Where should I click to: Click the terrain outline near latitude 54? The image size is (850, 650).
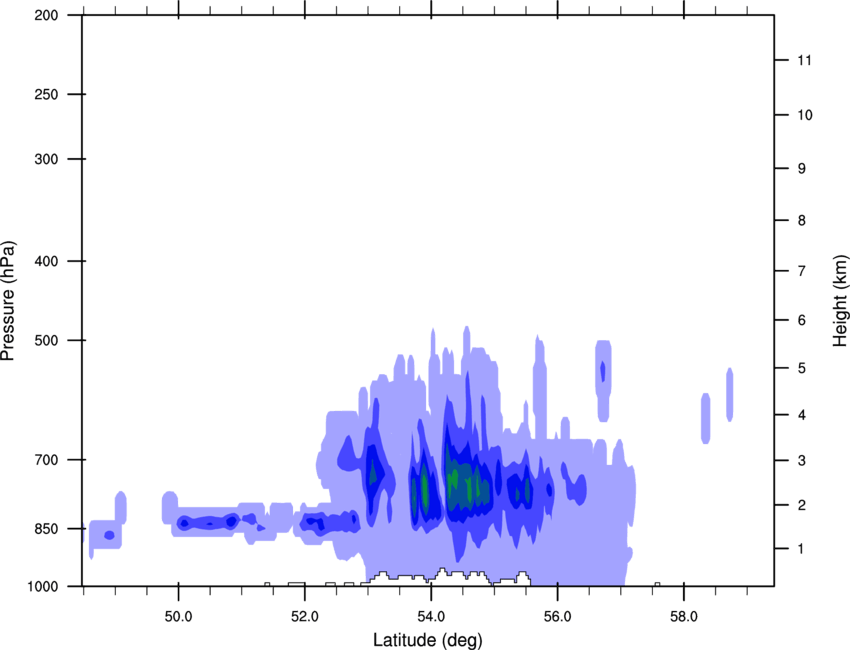445,576
